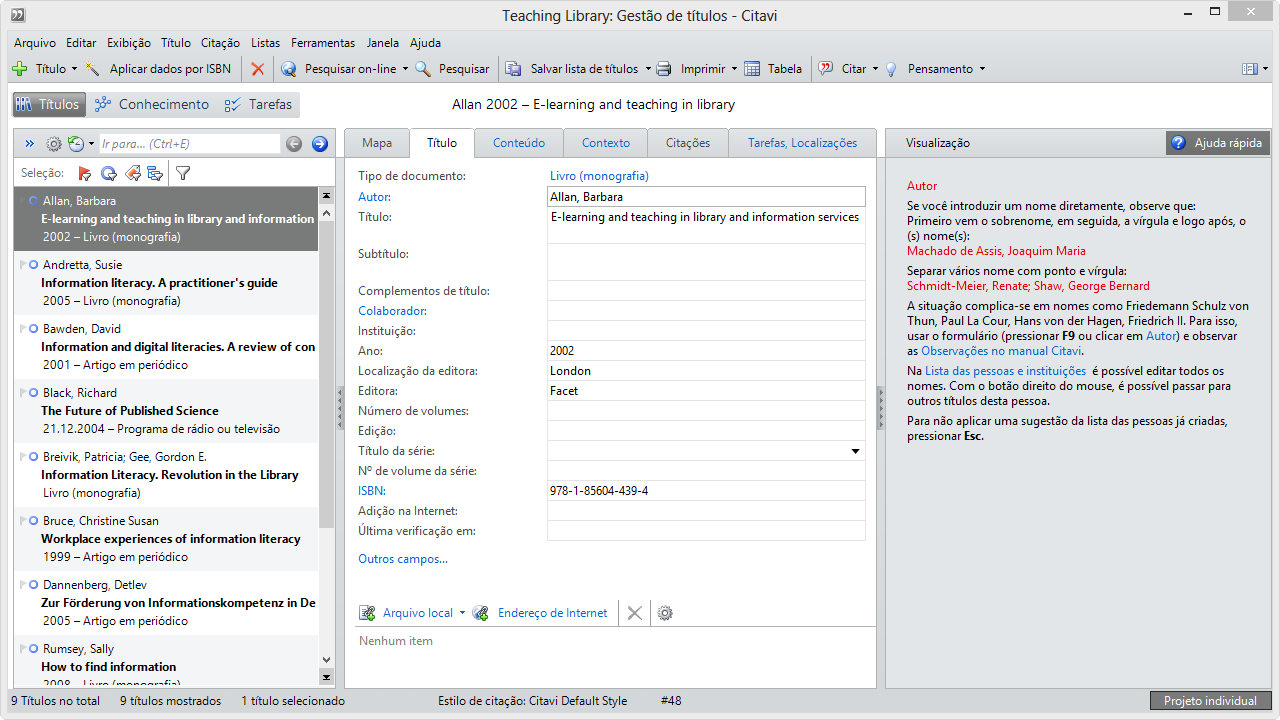Click the orange tag selection filter icon
The width and height of the screenshot is (1280, 720).
coord(132,173)
